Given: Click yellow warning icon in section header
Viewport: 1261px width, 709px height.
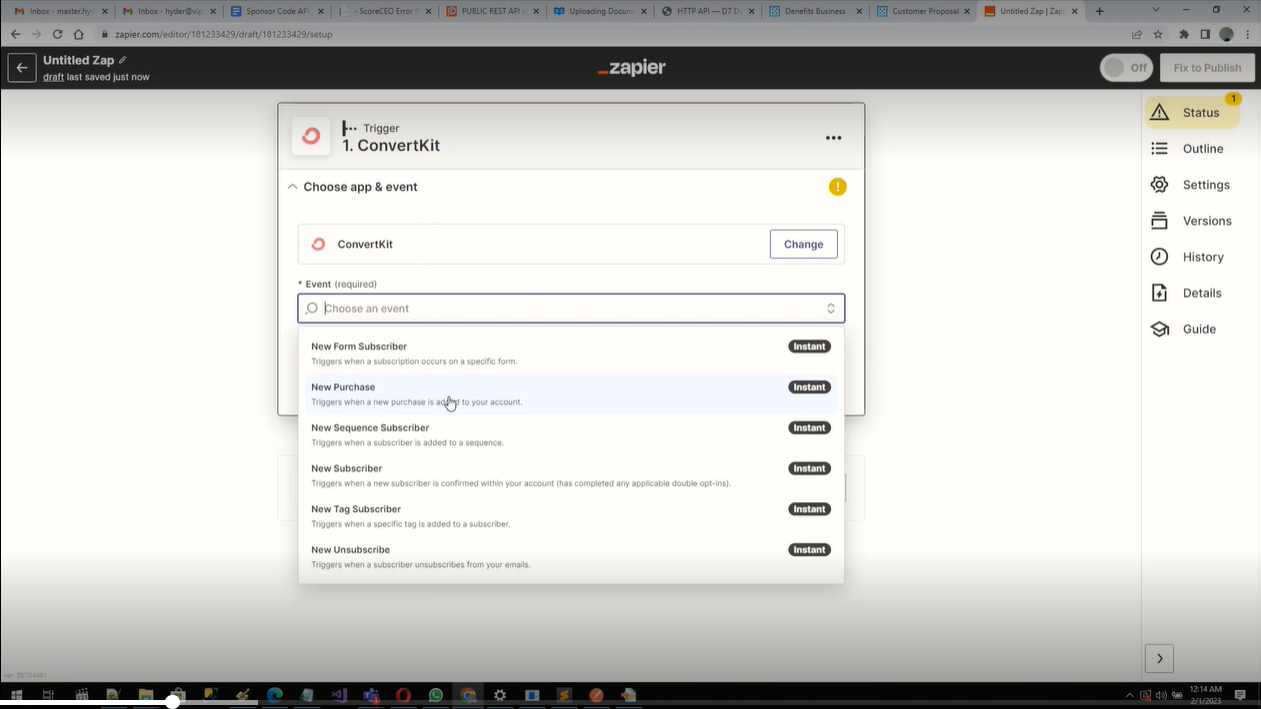Looking at the screenshot, I should tap(837, 187).
